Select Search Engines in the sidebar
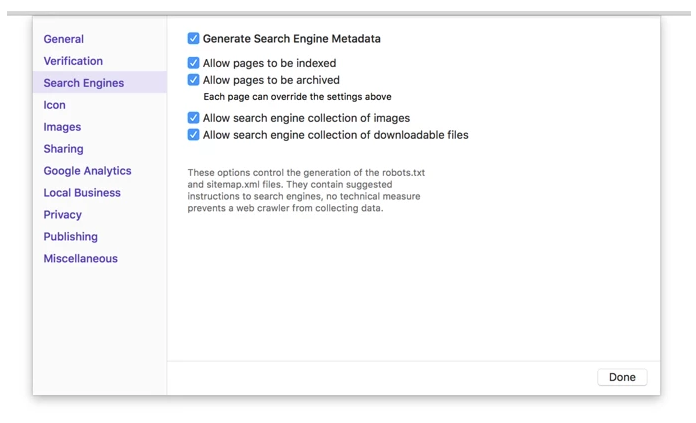The width and height of the screenshot is (696, 423). coord(84,83)
